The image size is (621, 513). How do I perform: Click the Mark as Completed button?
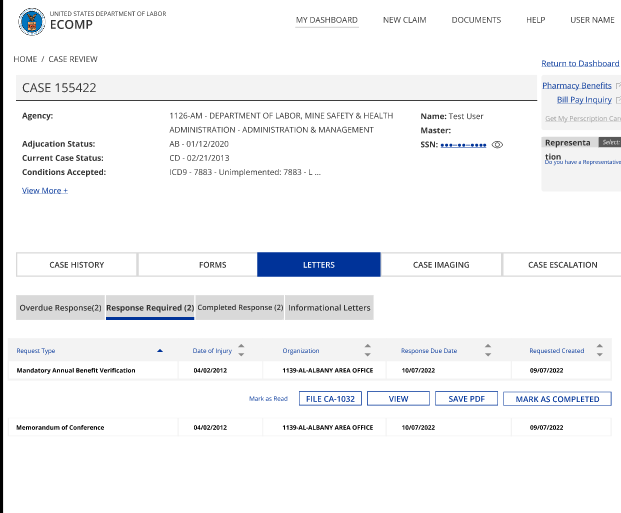click(557, 399)
